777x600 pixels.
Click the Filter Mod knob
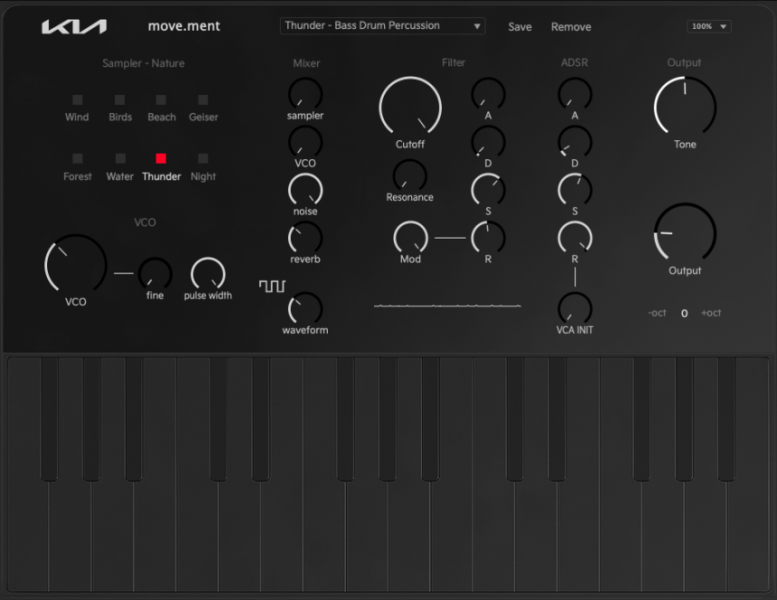pyautogui.click(x=410, y=238)
